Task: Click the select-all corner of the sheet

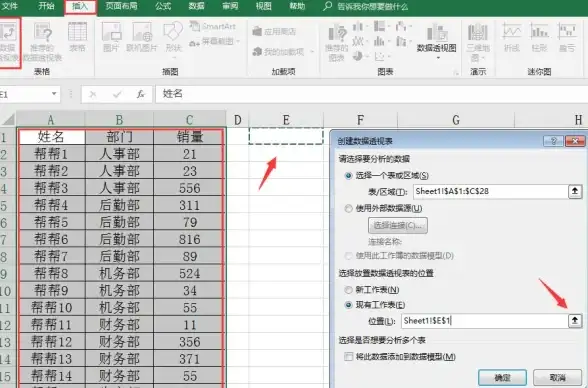Action: [x=8, y=120]
